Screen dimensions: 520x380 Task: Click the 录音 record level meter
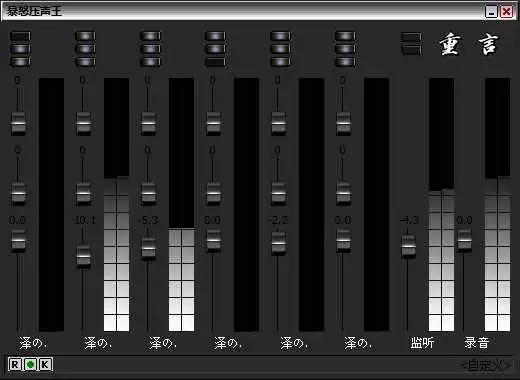pos(497,205)
